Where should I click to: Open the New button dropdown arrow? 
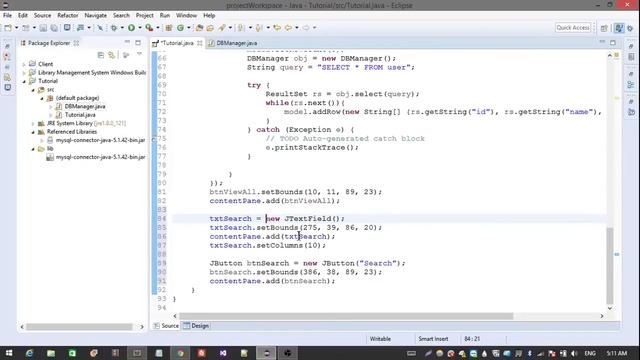tap(16, 28)
